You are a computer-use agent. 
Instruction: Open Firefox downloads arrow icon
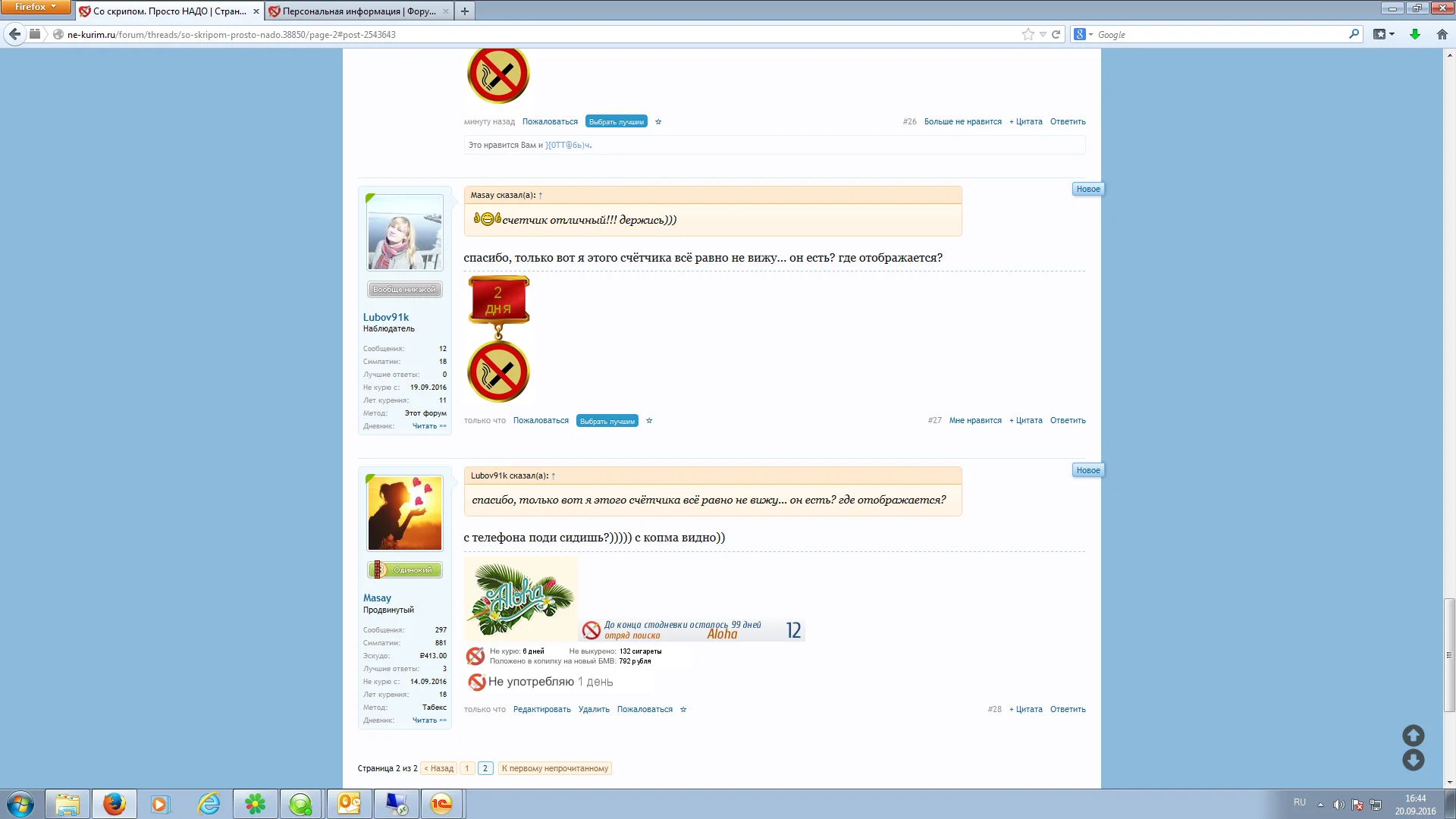click(x=1414, y=34)
